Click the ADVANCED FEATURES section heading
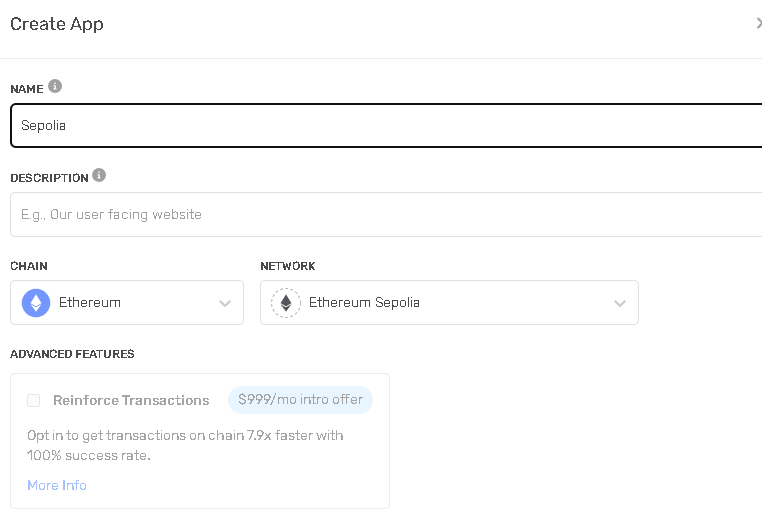Image resolution: width=762 pixels, height=525 pixels. click(72, 354)
